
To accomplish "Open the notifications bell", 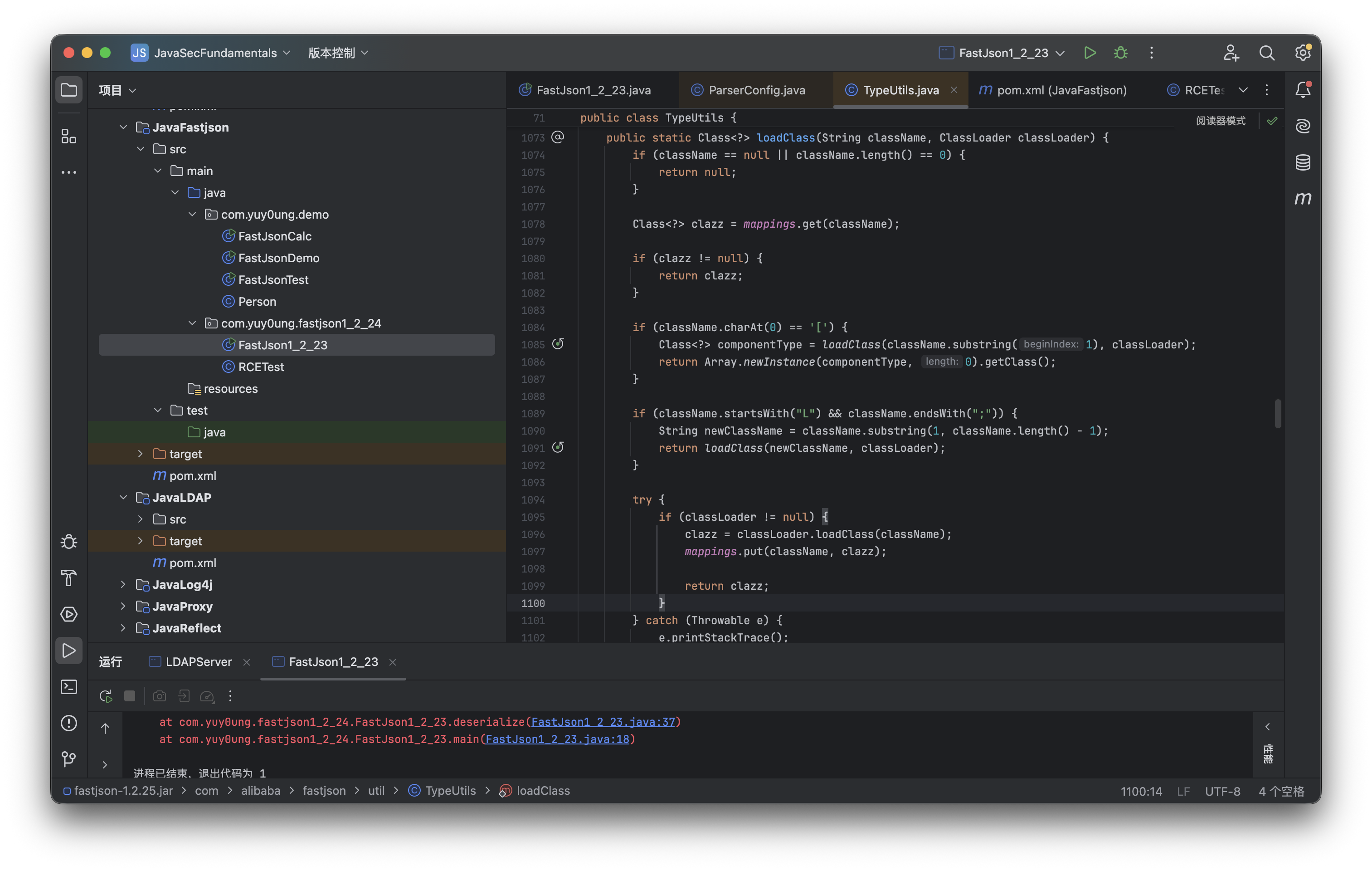I will pos(1303,89).
